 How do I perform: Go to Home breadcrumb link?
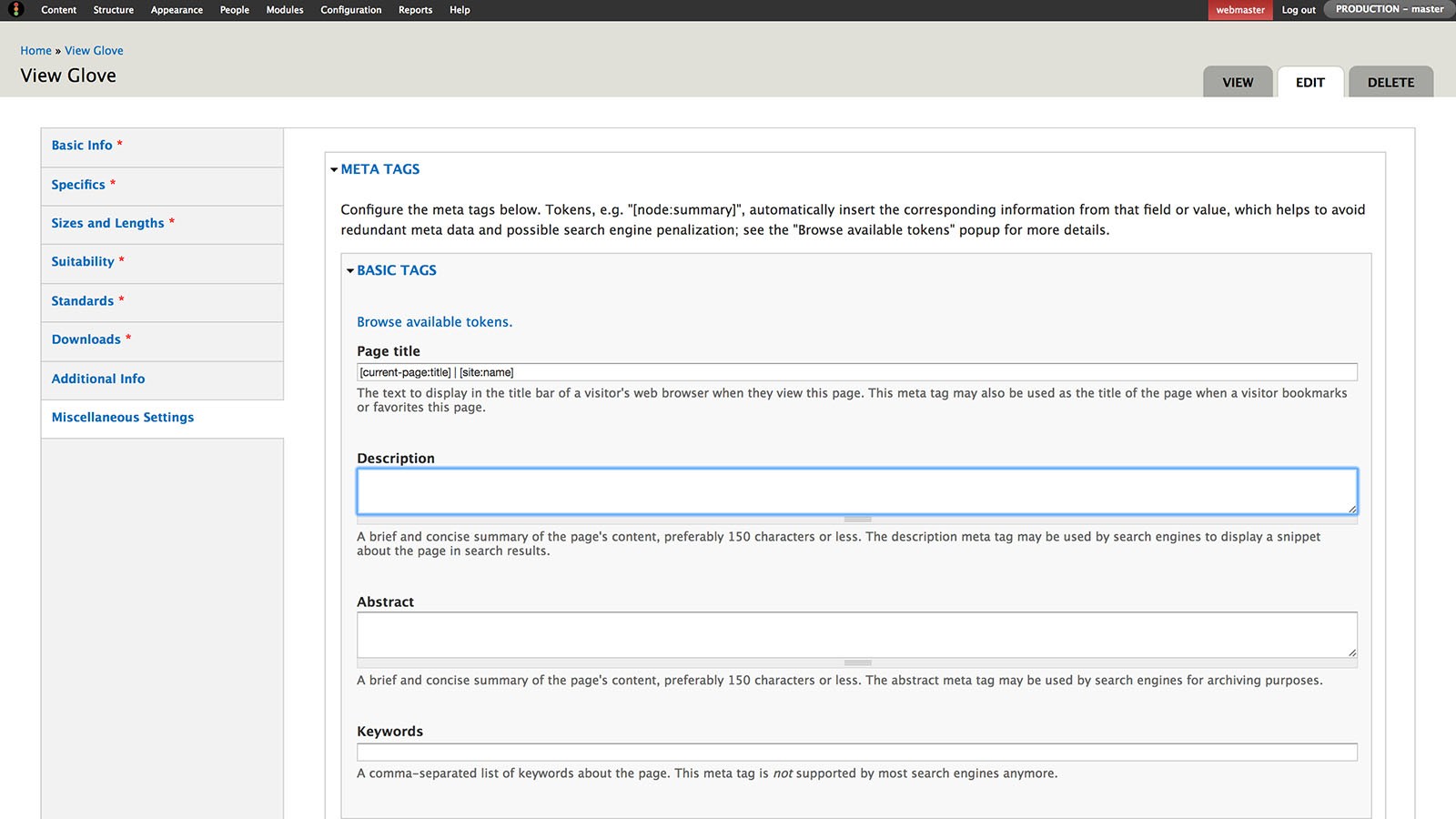(36, 51)
